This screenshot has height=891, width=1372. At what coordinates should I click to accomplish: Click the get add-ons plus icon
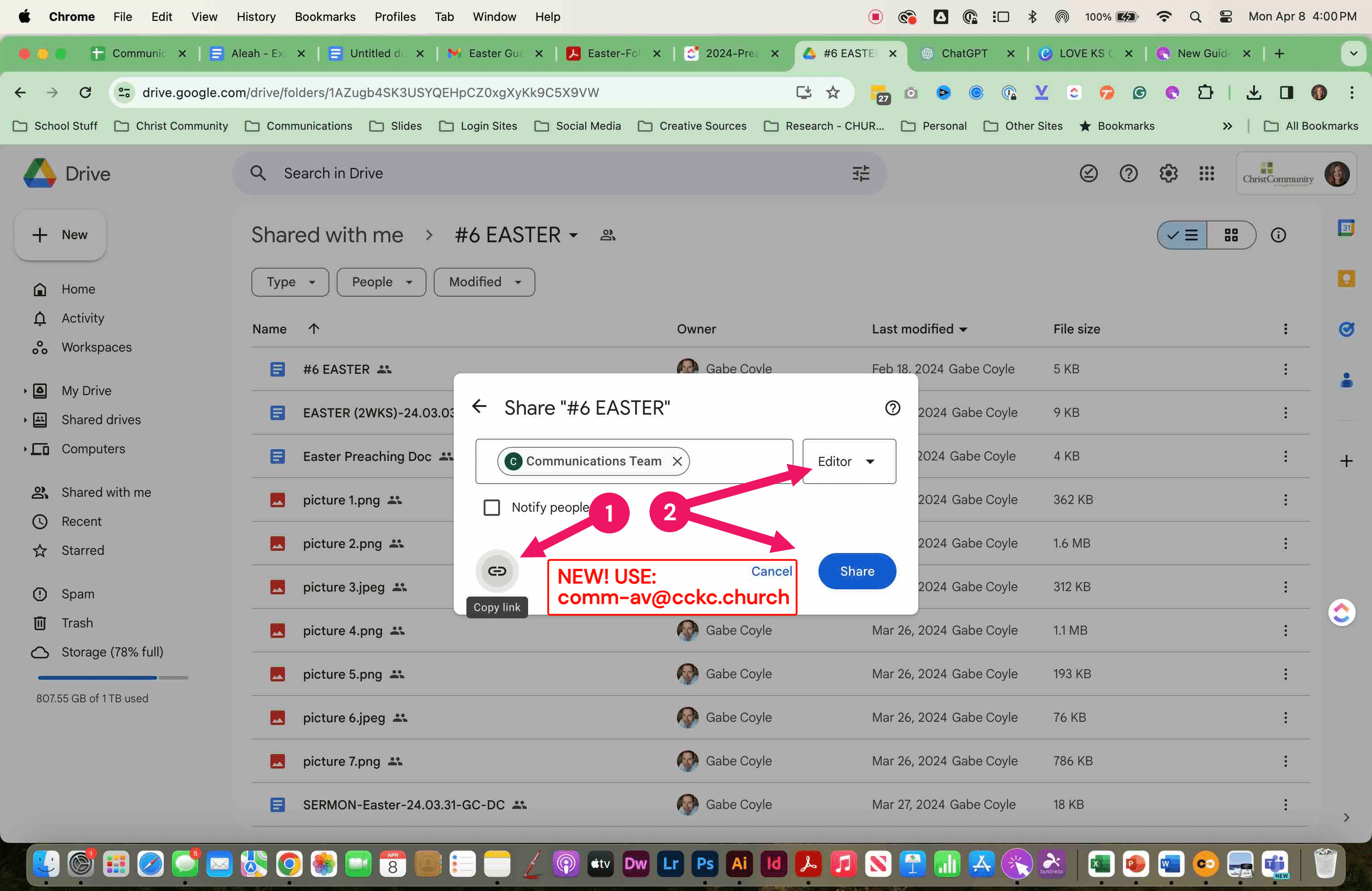click(x=1346, y=461)
